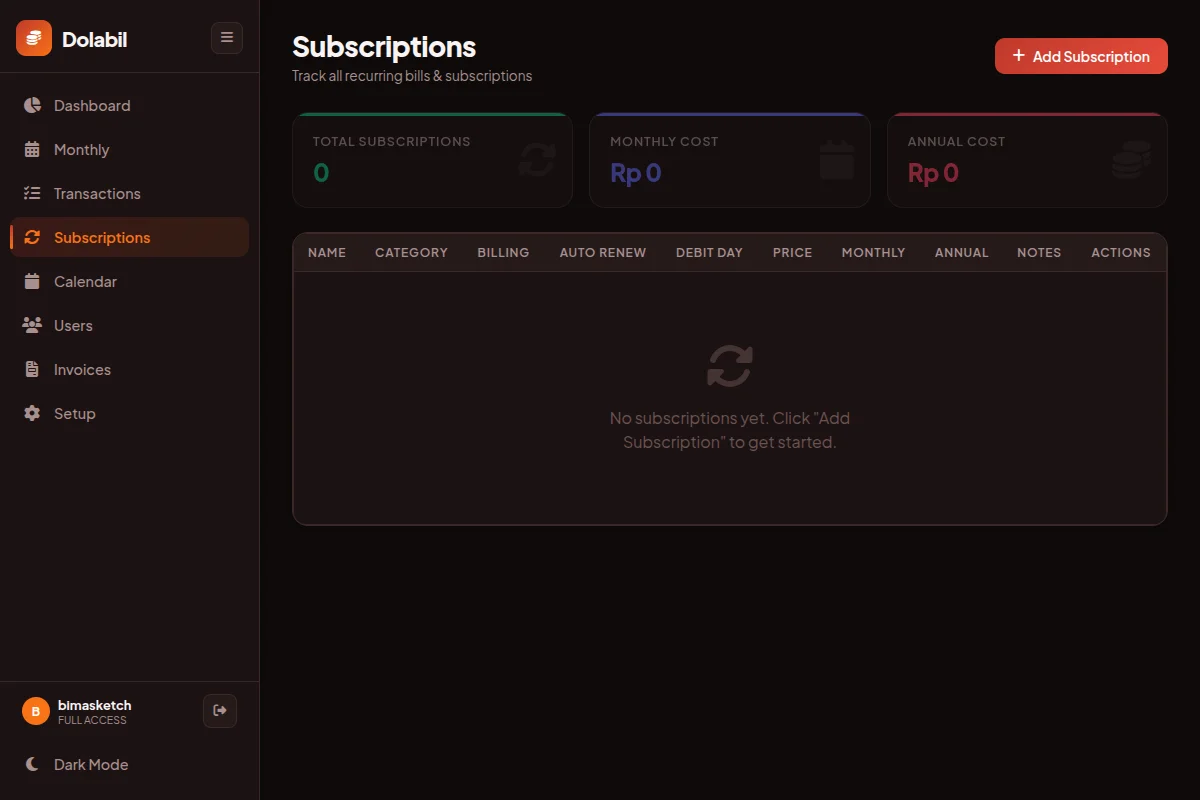Click the MONTHLY COST card label
This screenshot has height=800, width=1200.
[x=664, y=141]
